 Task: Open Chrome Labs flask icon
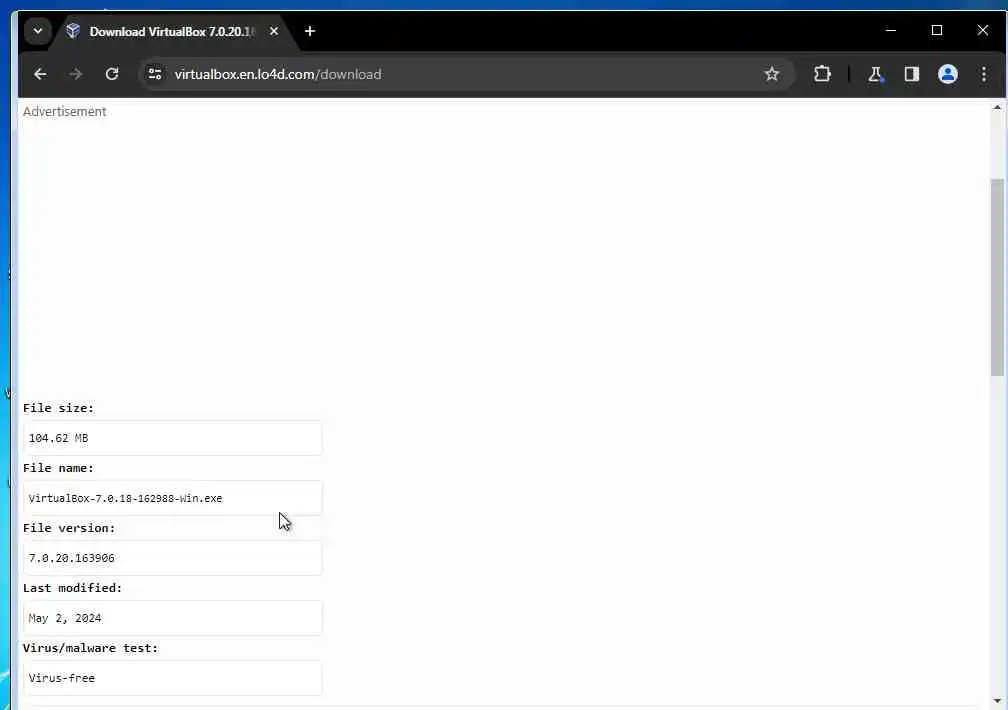876,75
